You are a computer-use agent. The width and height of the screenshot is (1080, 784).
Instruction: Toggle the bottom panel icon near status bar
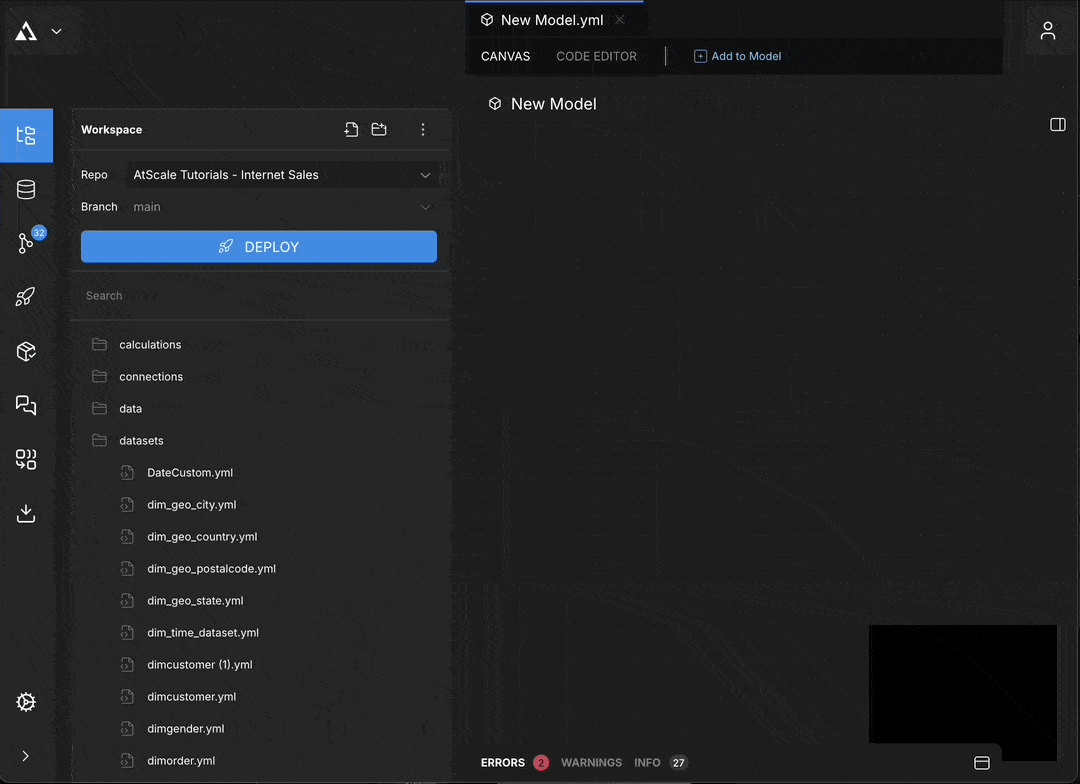tap(981, 763)
